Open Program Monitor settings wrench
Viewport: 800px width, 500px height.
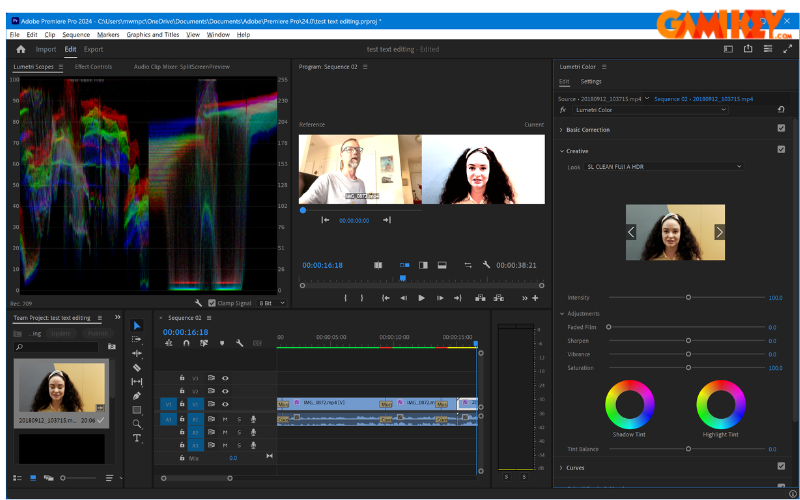point(486,265)
